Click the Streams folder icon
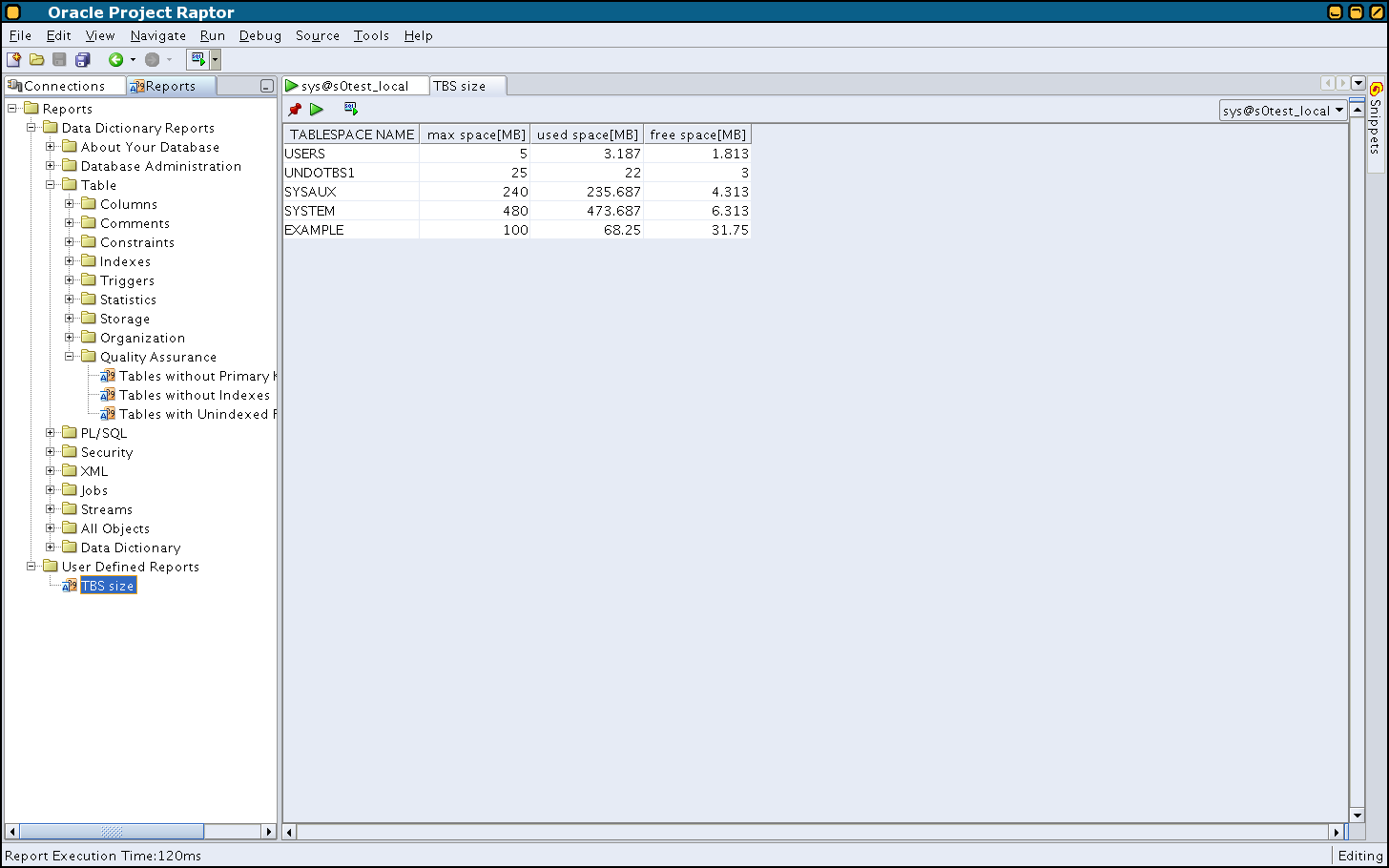Viewport: 1389px width, 868px height. pos(70,508)
